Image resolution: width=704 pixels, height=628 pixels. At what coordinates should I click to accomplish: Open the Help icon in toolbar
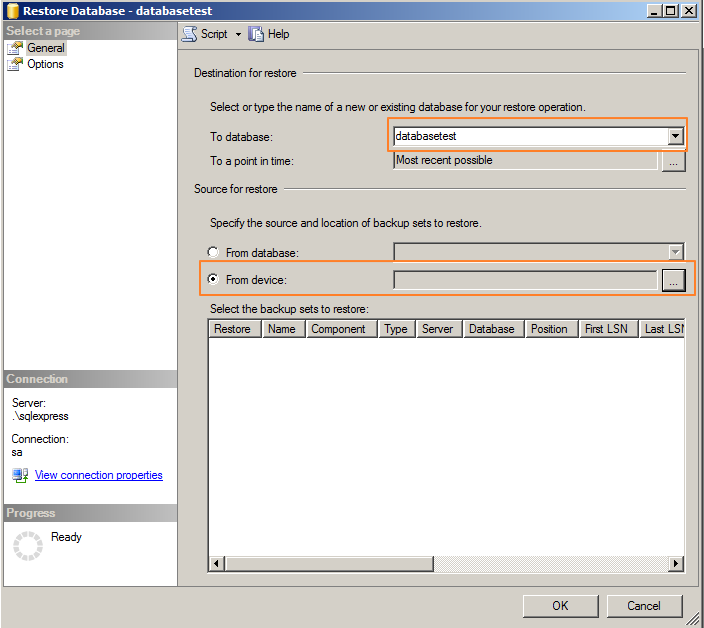click(257, 34)
